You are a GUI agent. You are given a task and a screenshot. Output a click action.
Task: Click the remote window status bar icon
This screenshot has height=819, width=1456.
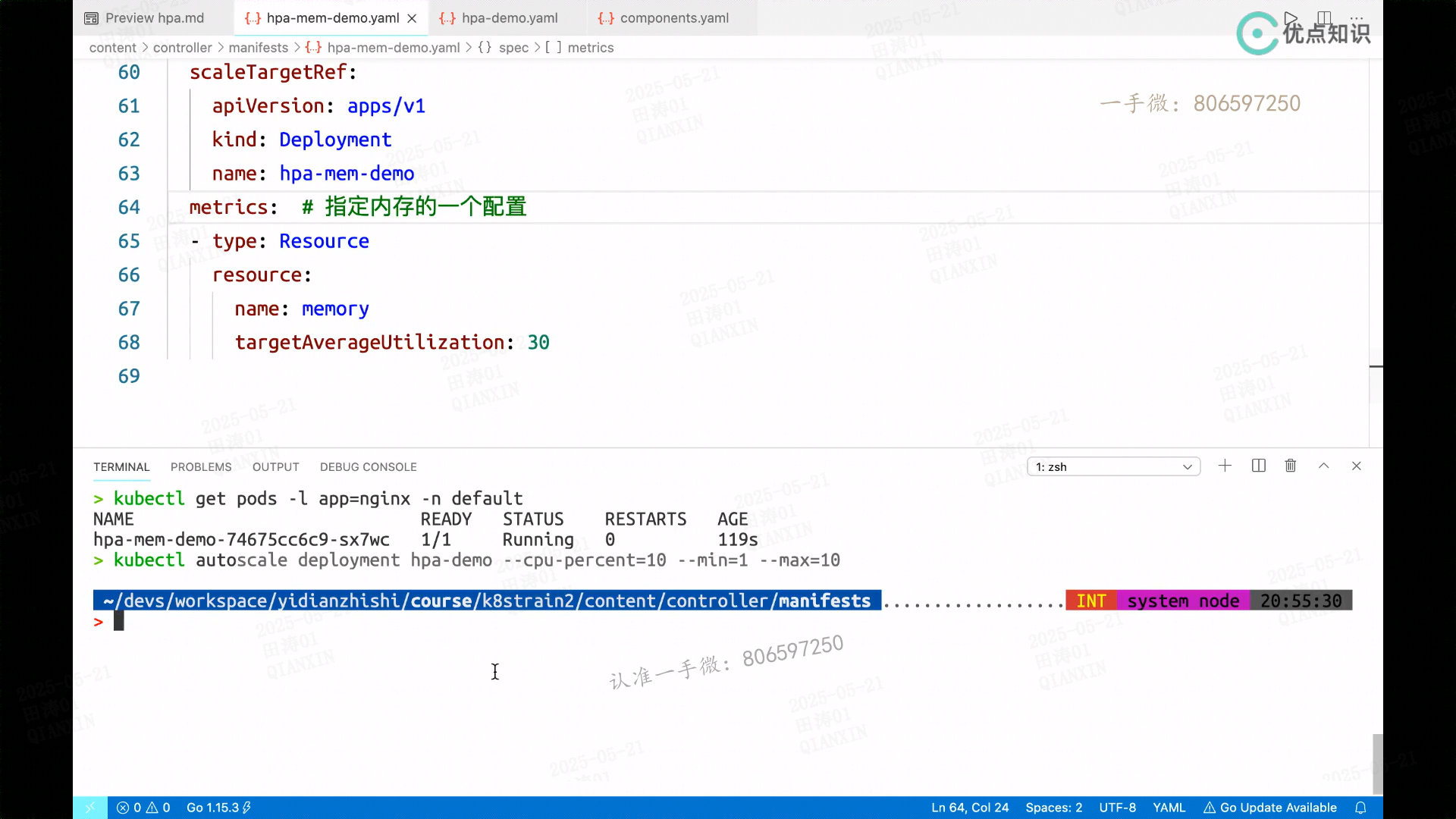(x=90, y=808)
